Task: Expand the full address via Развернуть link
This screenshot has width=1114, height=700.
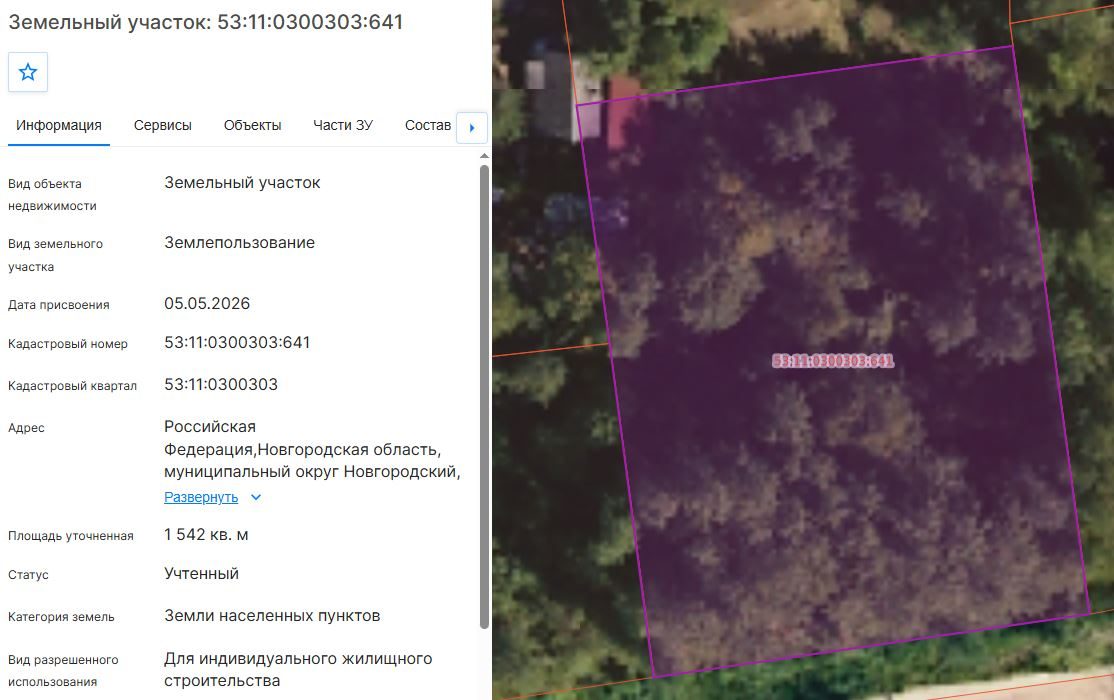Action: tap(201, 497)
